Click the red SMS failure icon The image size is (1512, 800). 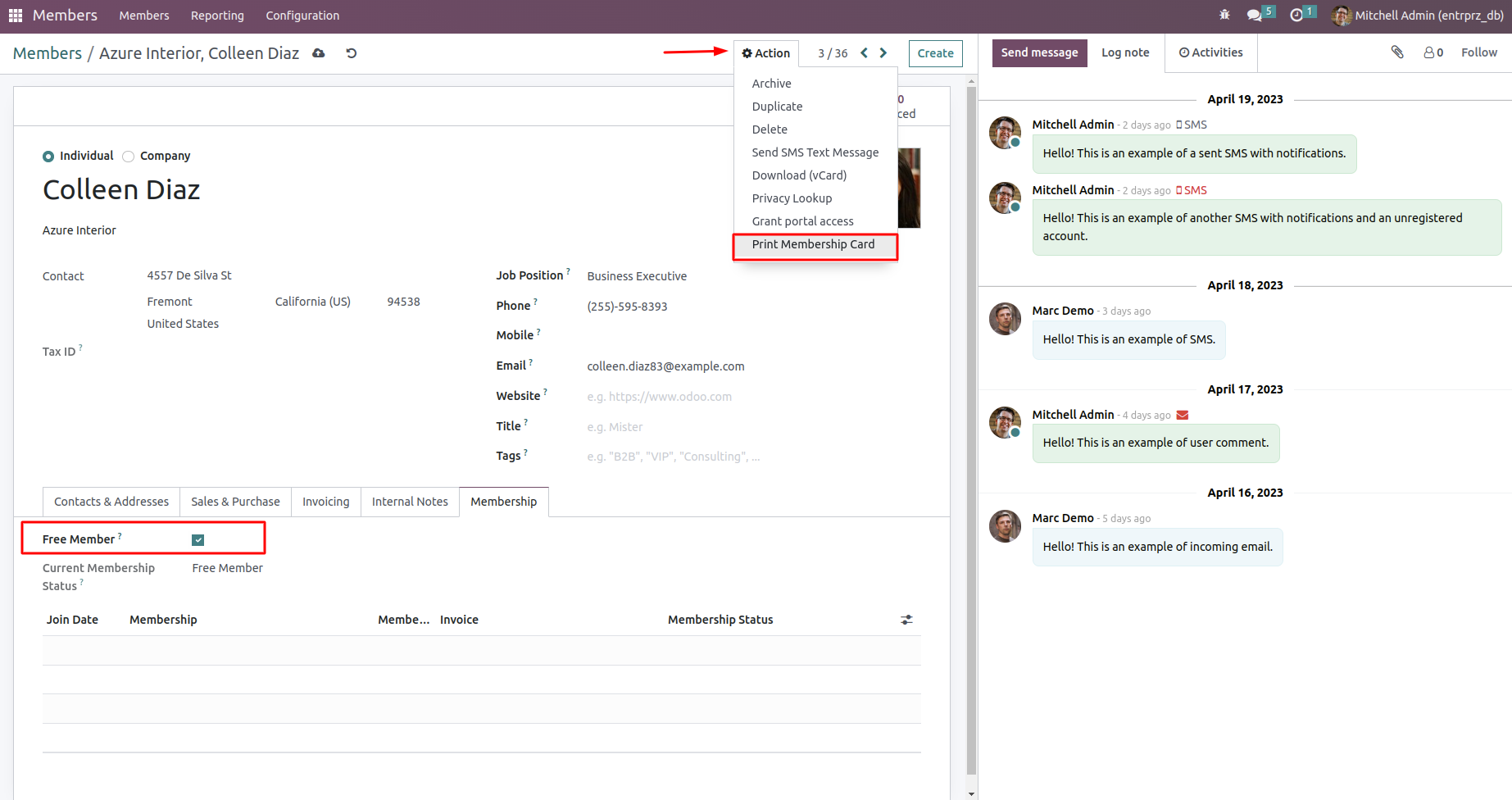[x=1192, y=190]
